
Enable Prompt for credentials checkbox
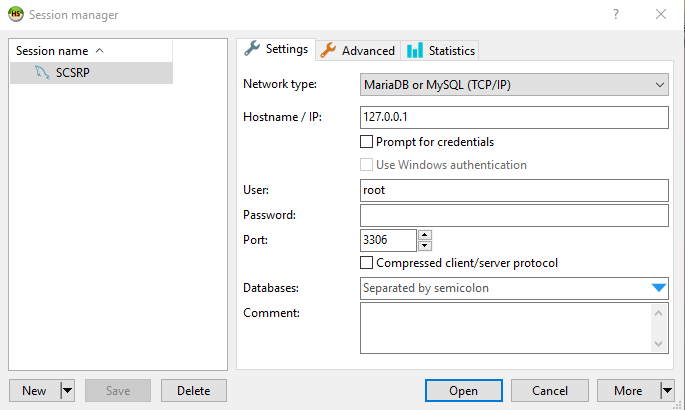(x=366, y=142)
